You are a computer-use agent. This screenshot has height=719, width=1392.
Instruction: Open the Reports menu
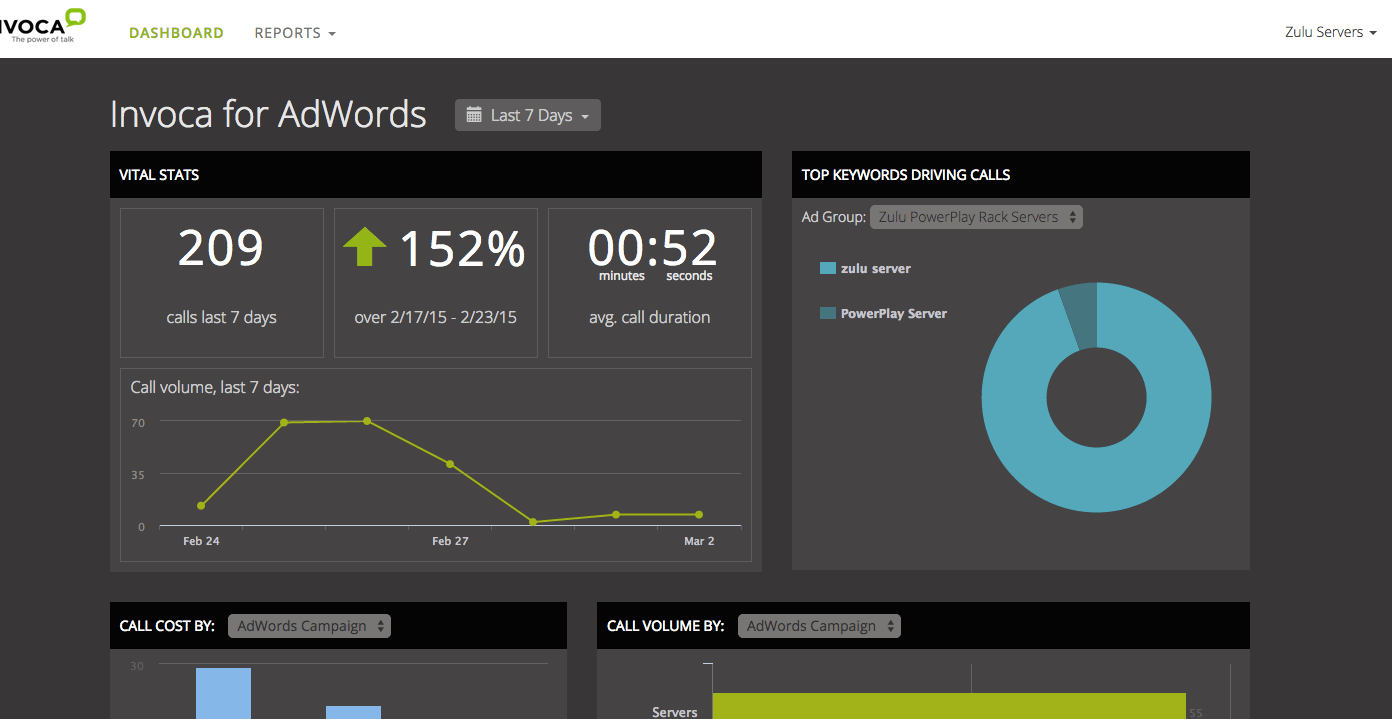[295, 33]
